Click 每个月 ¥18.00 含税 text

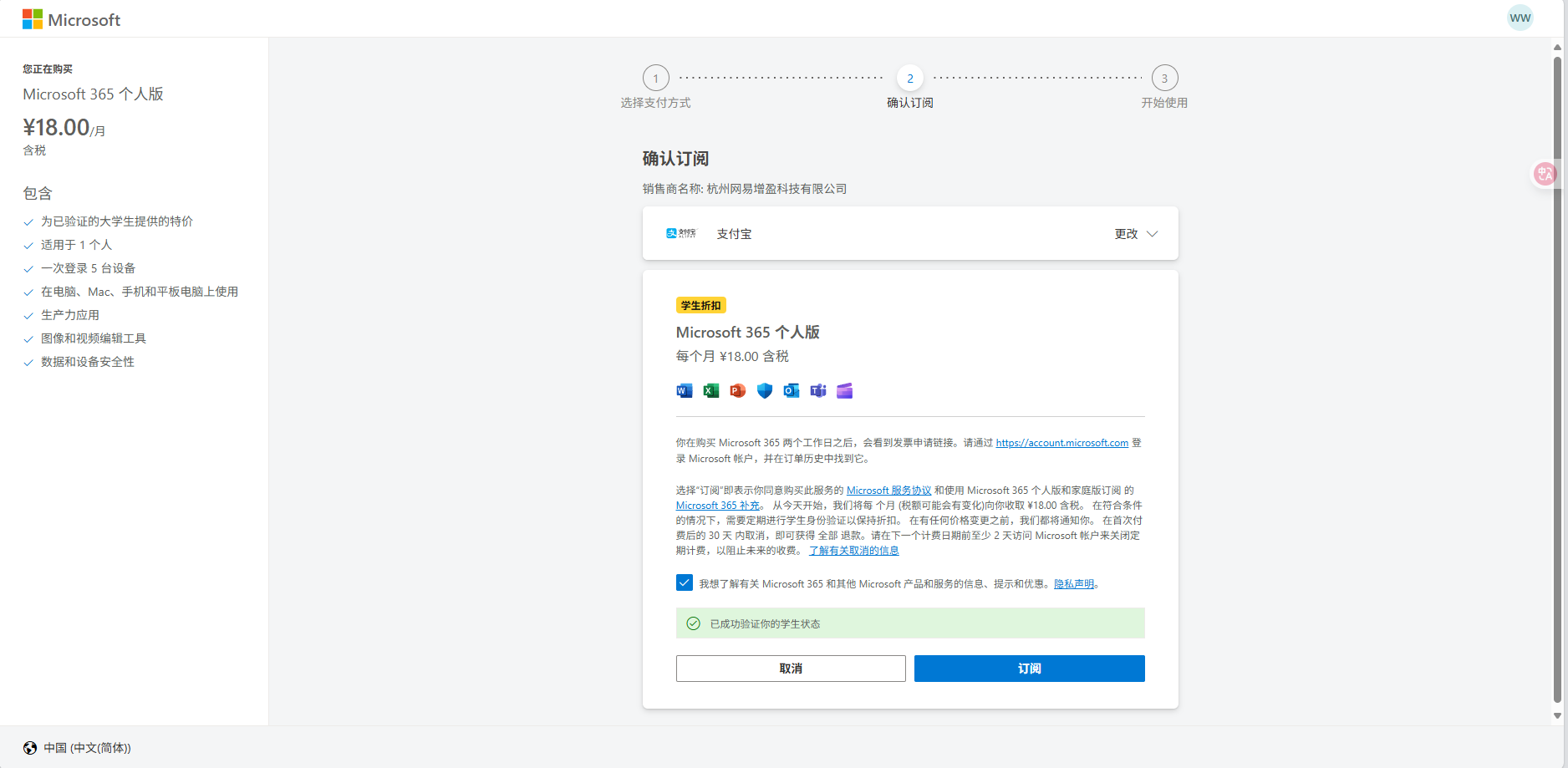point(732,357)
